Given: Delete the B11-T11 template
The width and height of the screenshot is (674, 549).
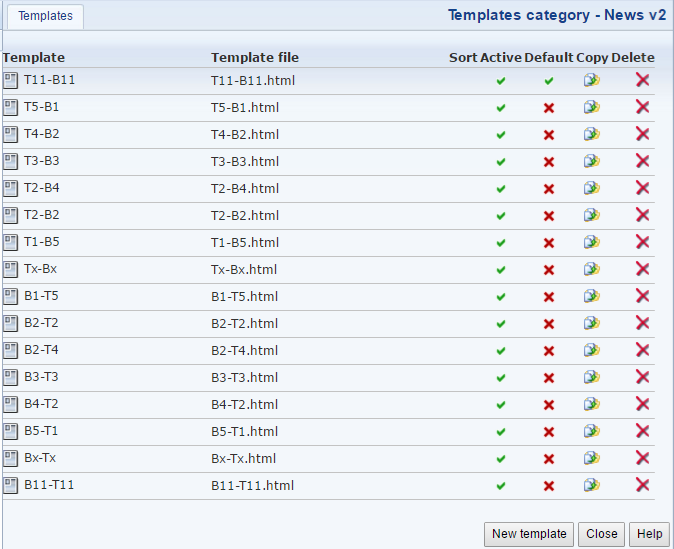Looking at the screenshot, I should (x=642, y=485).
